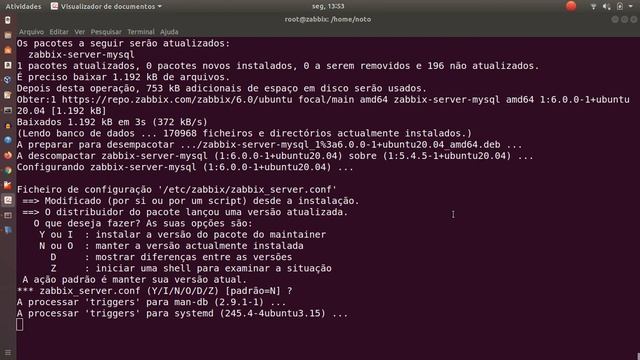Click the 'Z : iniciar uma shell' line
The height and width of the screenshot is (360, 640).
click(x=191, y=269)
